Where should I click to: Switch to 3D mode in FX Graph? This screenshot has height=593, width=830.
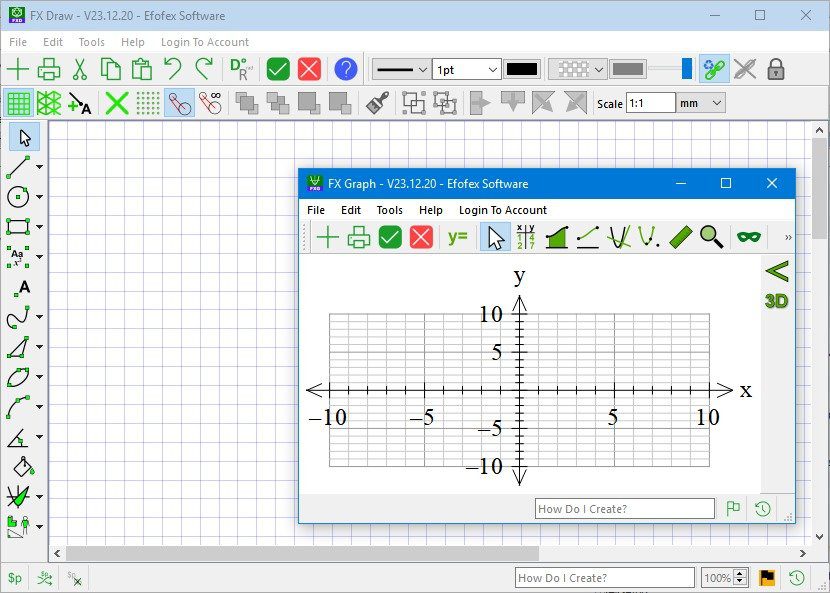pos(777,300)
